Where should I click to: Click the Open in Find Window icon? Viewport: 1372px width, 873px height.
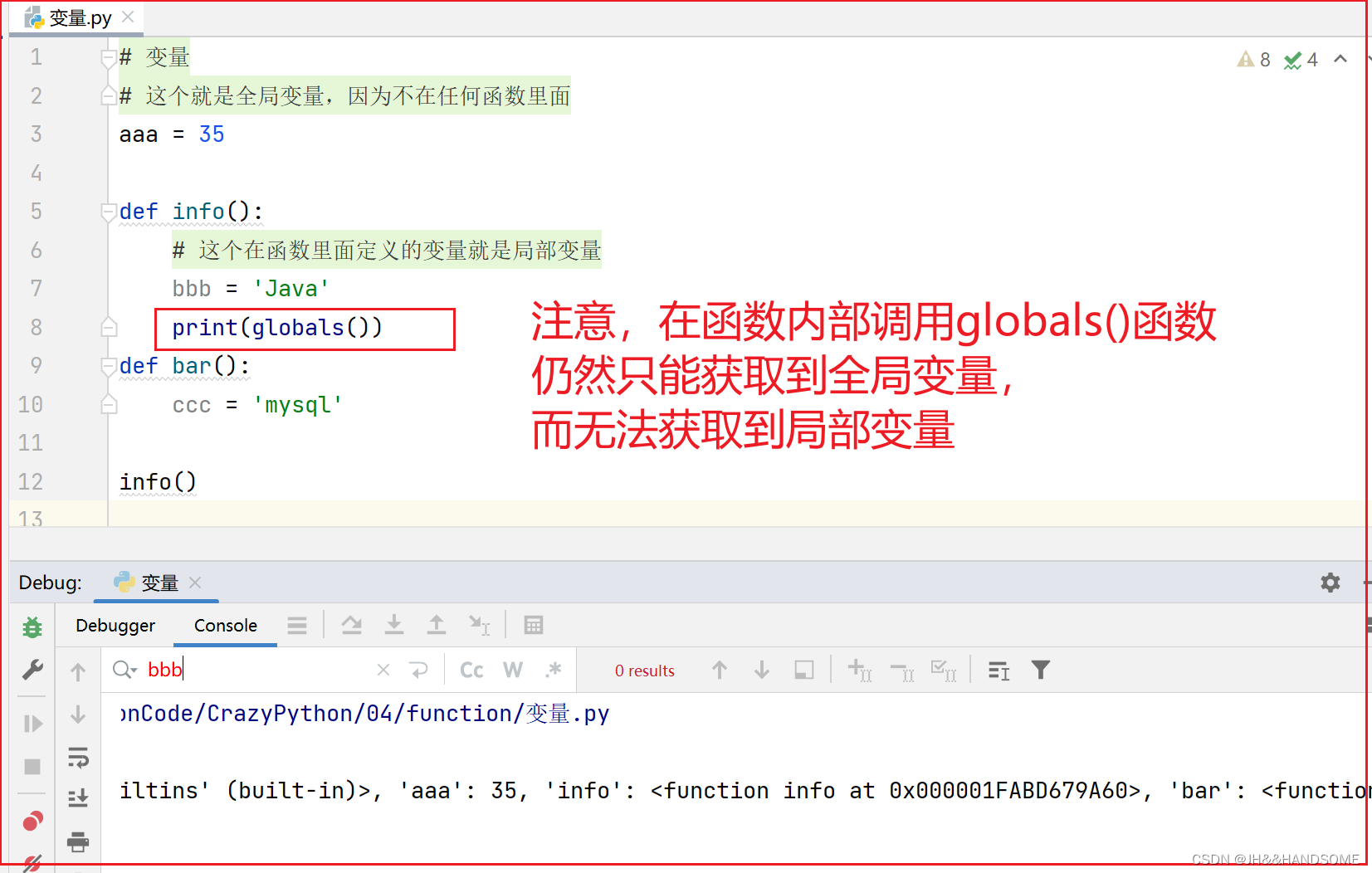click(999, 670)
